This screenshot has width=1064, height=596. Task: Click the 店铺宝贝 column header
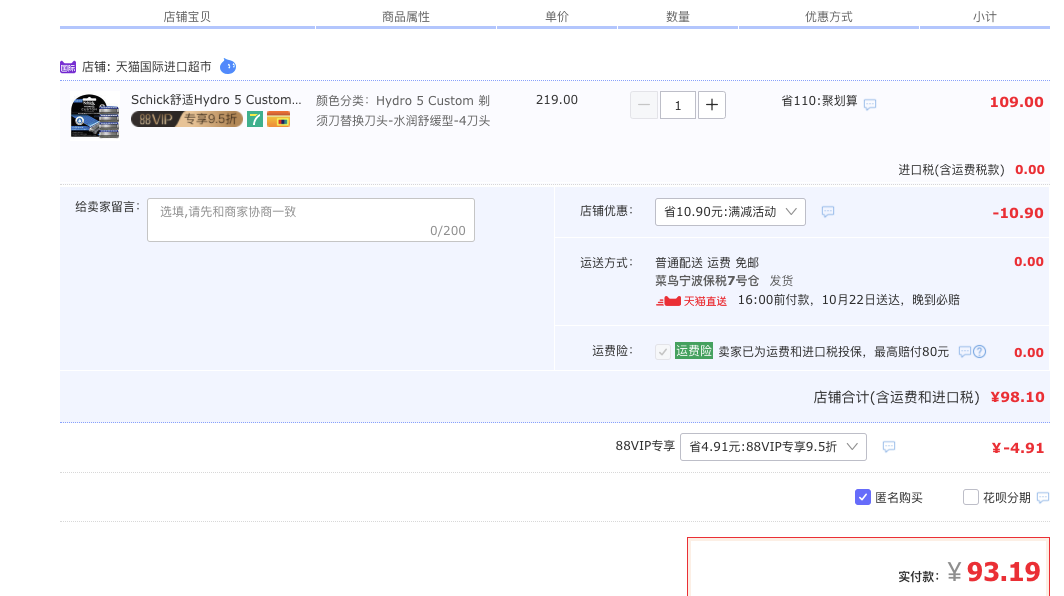point(187,16)
